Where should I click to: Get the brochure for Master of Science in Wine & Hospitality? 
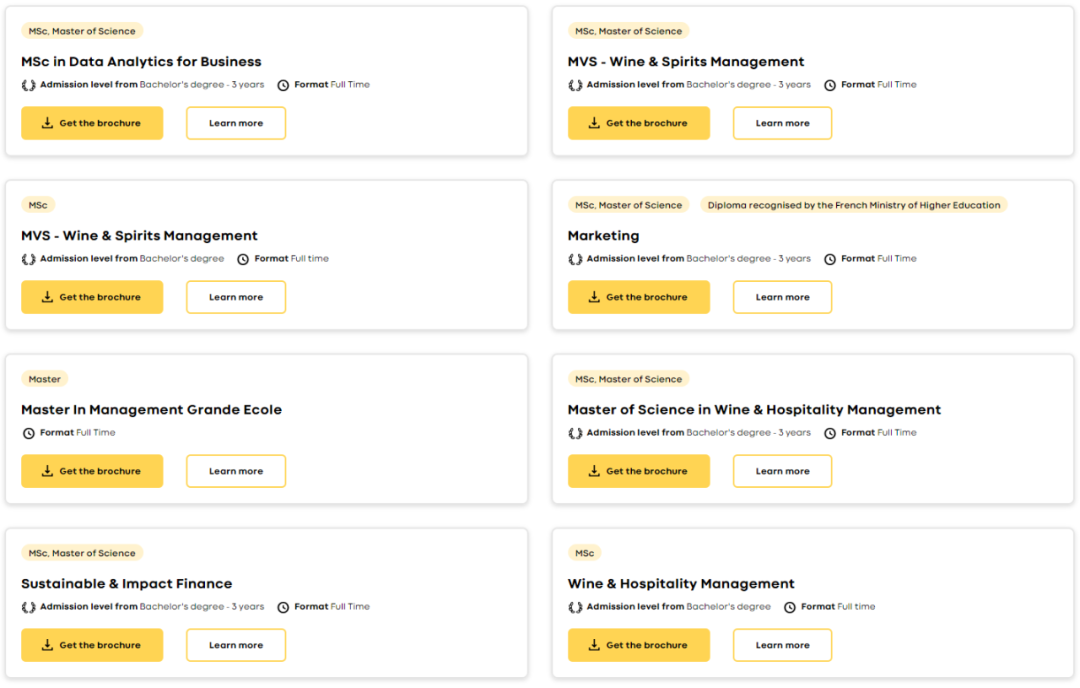pyautogui.click(x=638, y=471)
